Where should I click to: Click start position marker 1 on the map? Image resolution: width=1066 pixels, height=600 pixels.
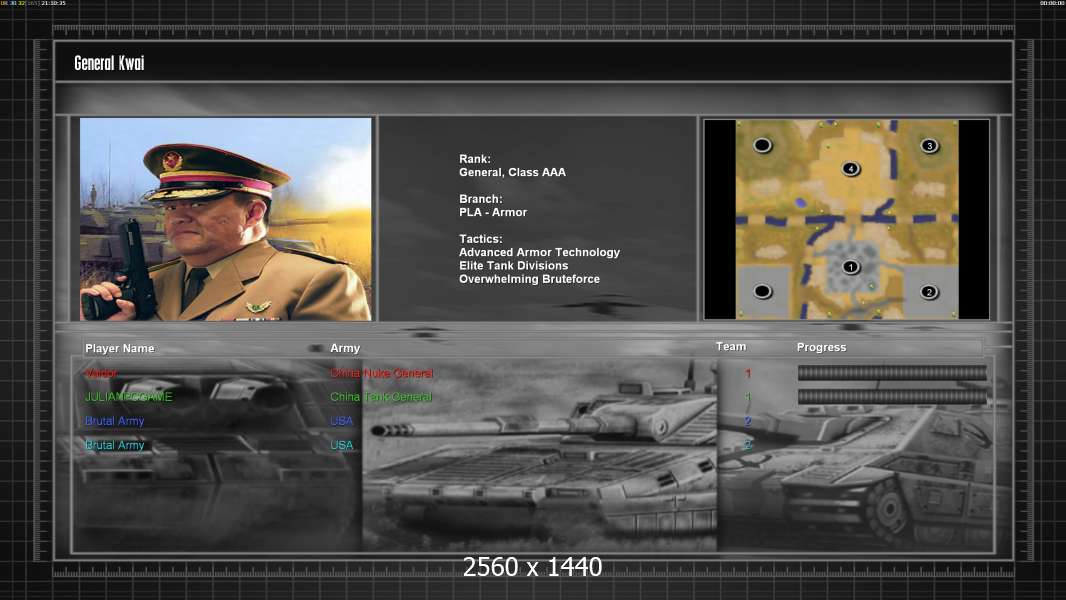click(x=850, y=267)
